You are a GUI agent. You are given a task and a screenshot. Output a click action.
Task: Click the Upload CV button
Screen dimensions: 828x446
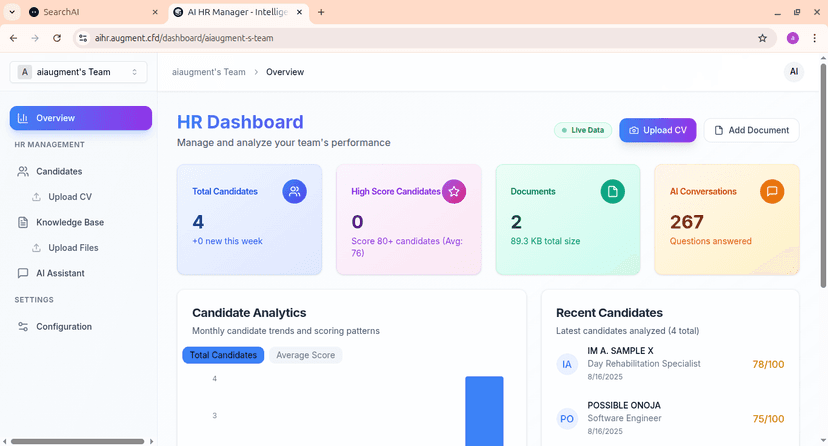click(x=657, y=130)
